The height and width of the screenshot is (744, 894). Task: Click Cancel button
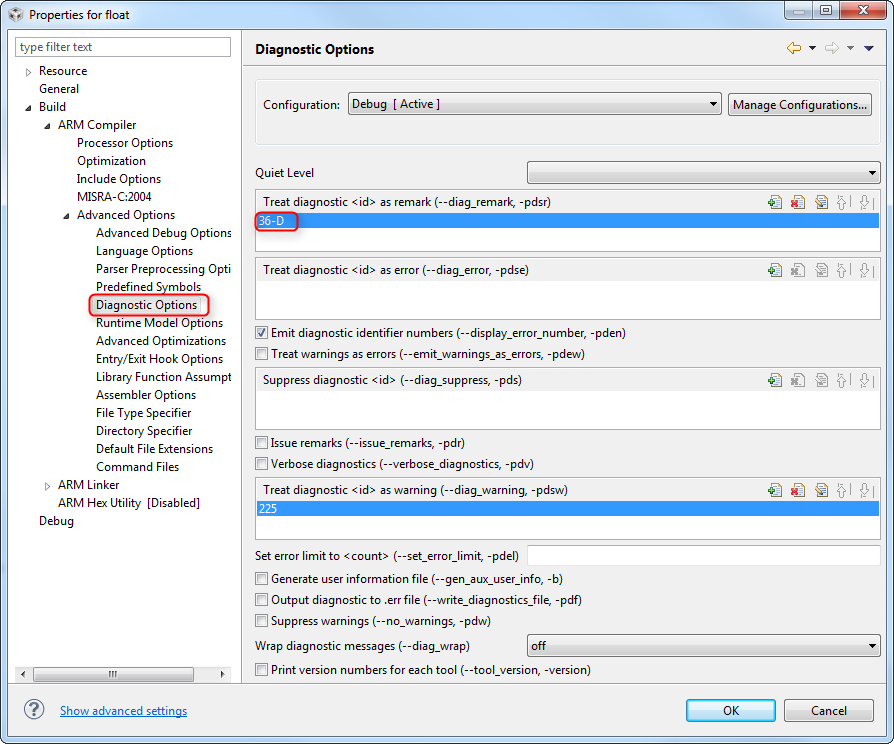(828, 710)
